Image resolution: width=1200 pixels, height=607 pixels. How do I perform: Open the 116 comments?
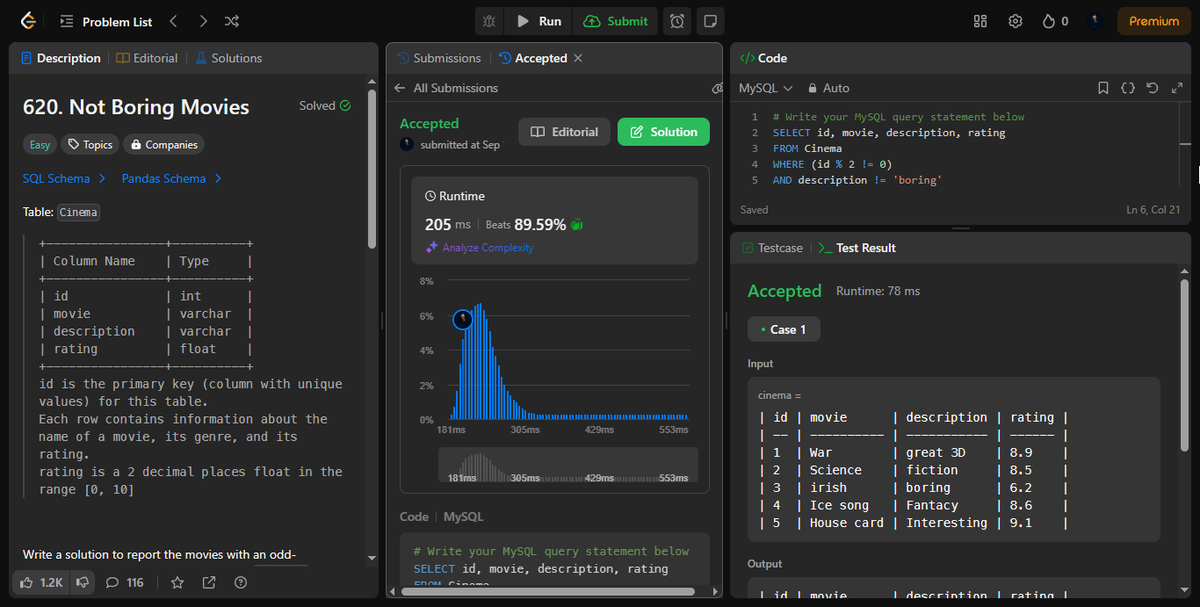pos(125,582)
